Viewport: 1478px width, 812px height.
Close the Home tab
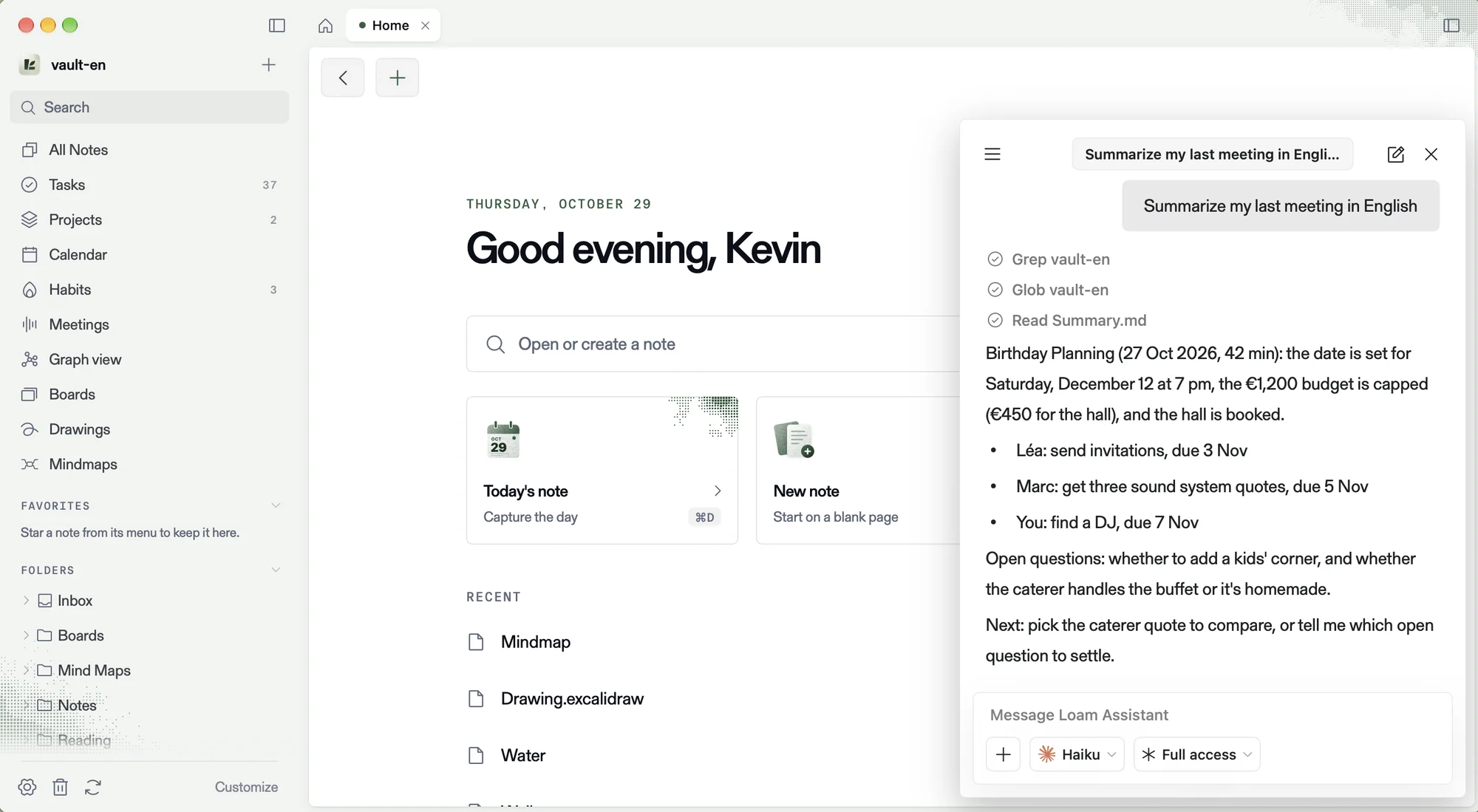coord(426,26)
